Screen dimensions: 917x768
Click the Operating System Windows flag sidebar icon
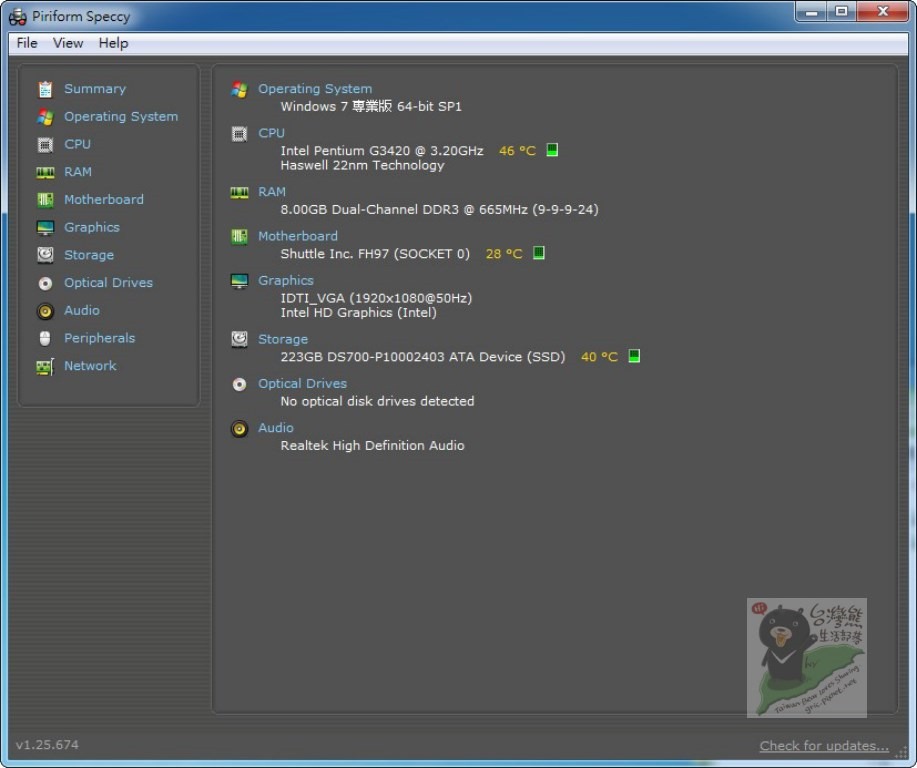pyautogui.click(x=45, y=117)
